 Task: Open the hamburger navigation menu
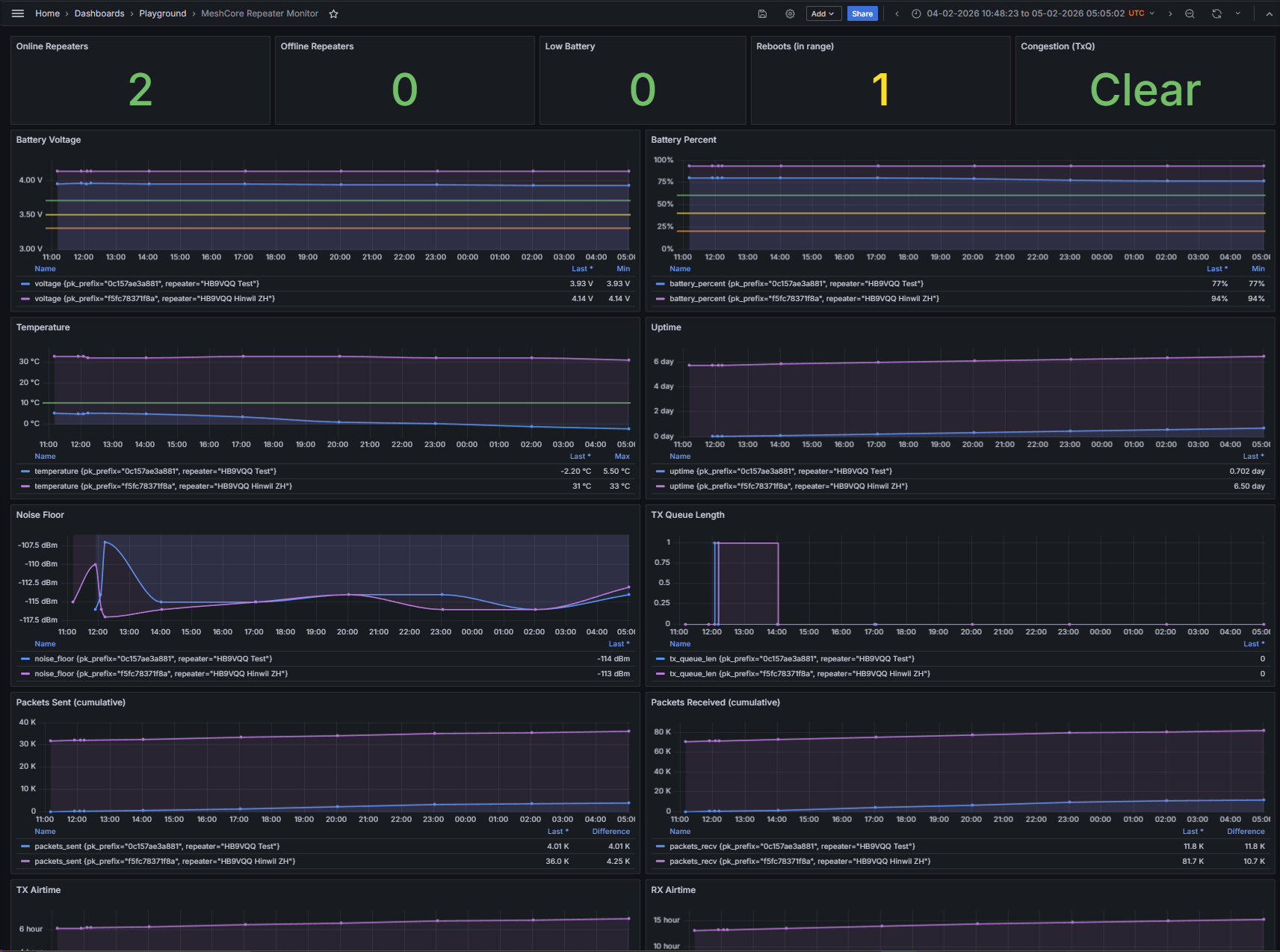18,13
